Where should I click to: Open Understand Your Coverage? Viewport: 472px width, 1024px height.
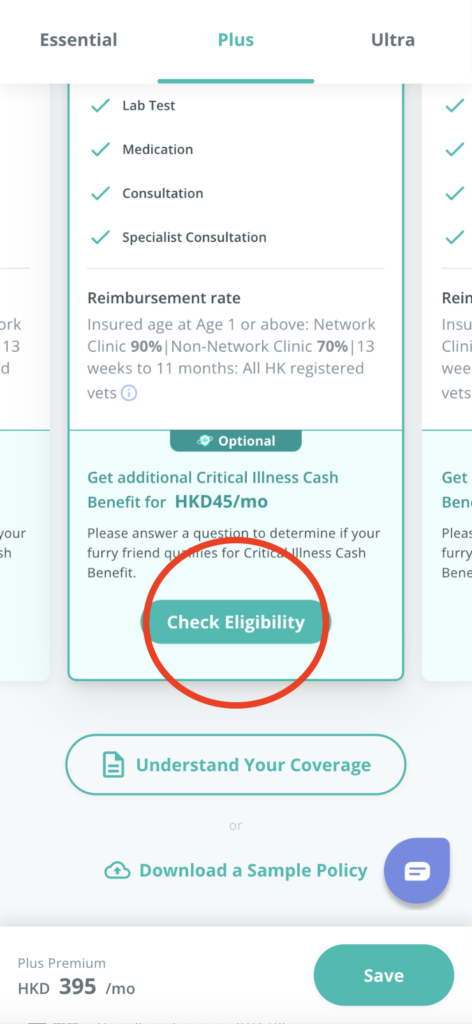pos(236,765)
